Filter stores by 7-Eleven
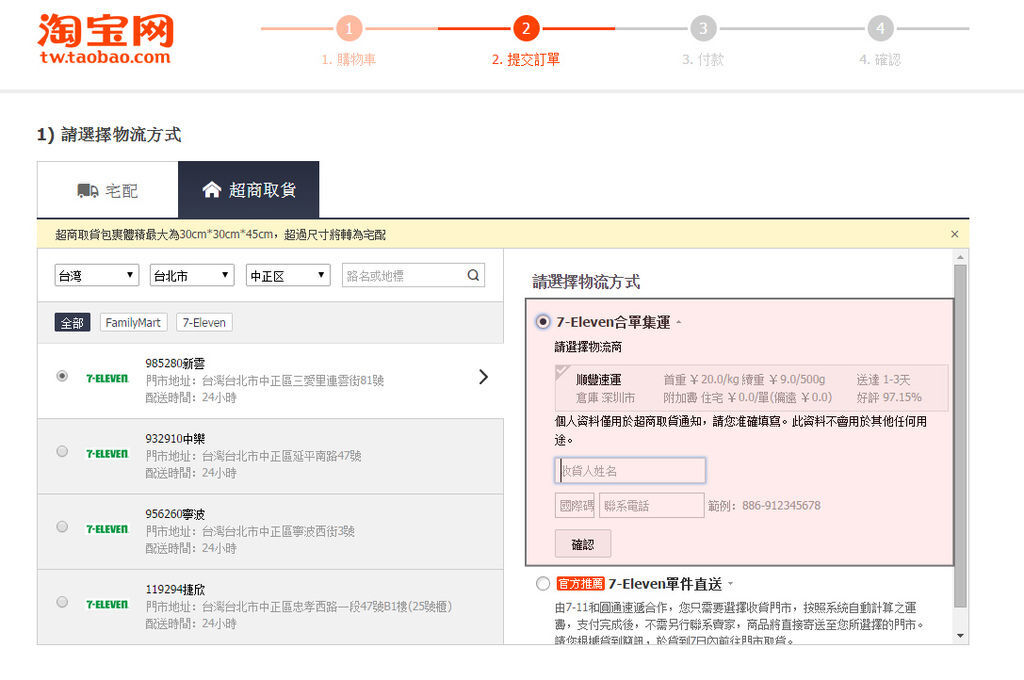This screenshot has height=680, width=1024. point(204,323)
